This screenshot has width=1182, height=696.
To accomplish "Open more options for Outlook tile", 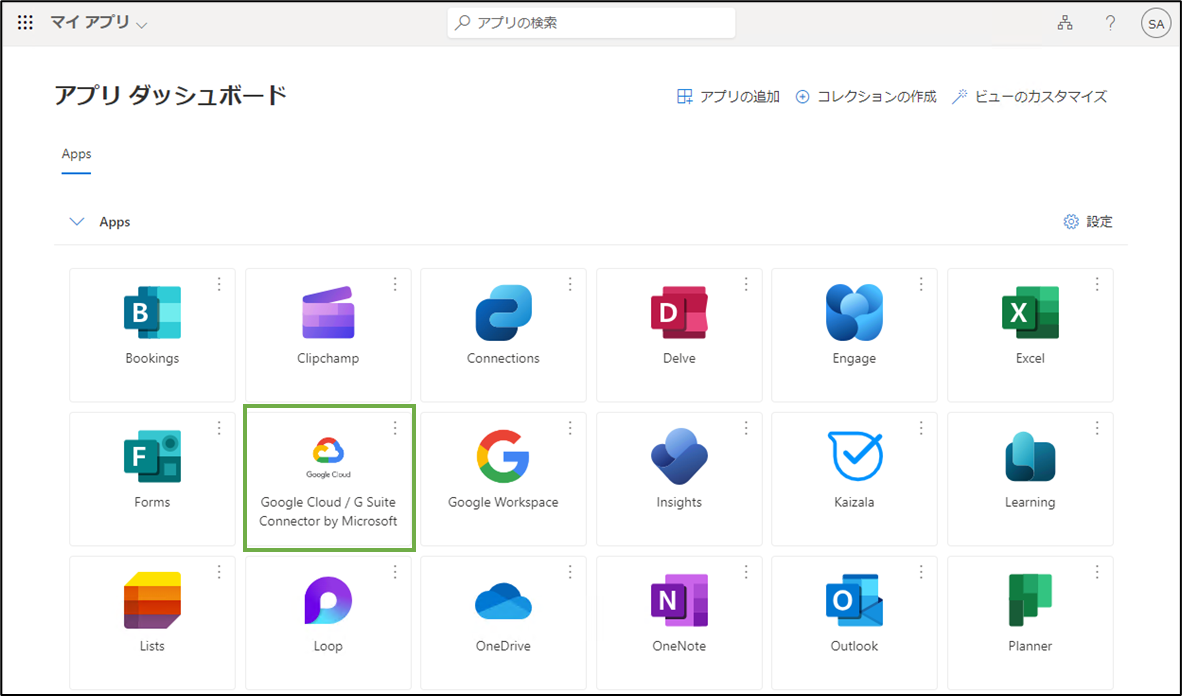I will point(921,572).
